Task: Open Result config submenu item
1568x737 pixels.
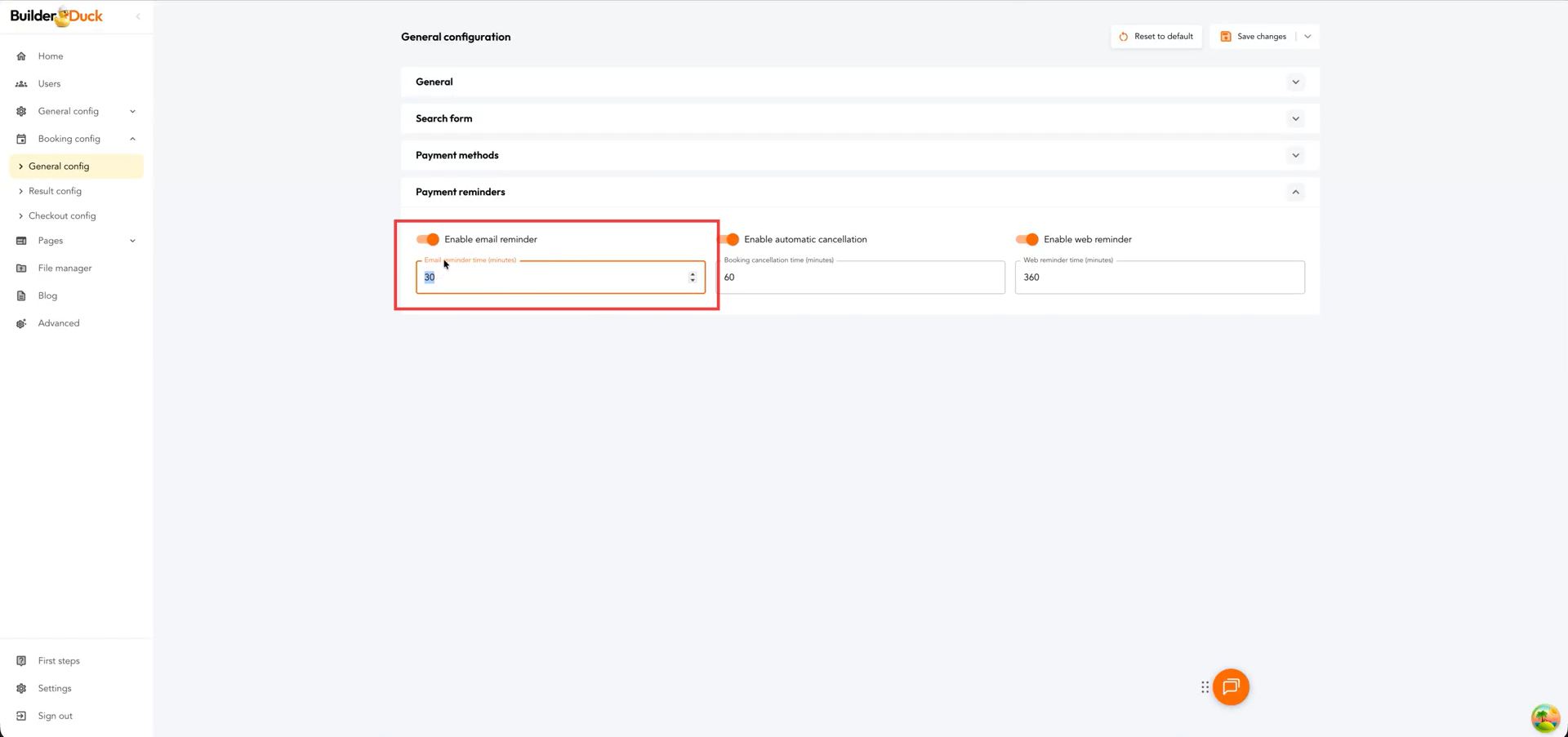Action: coord(55,191)
